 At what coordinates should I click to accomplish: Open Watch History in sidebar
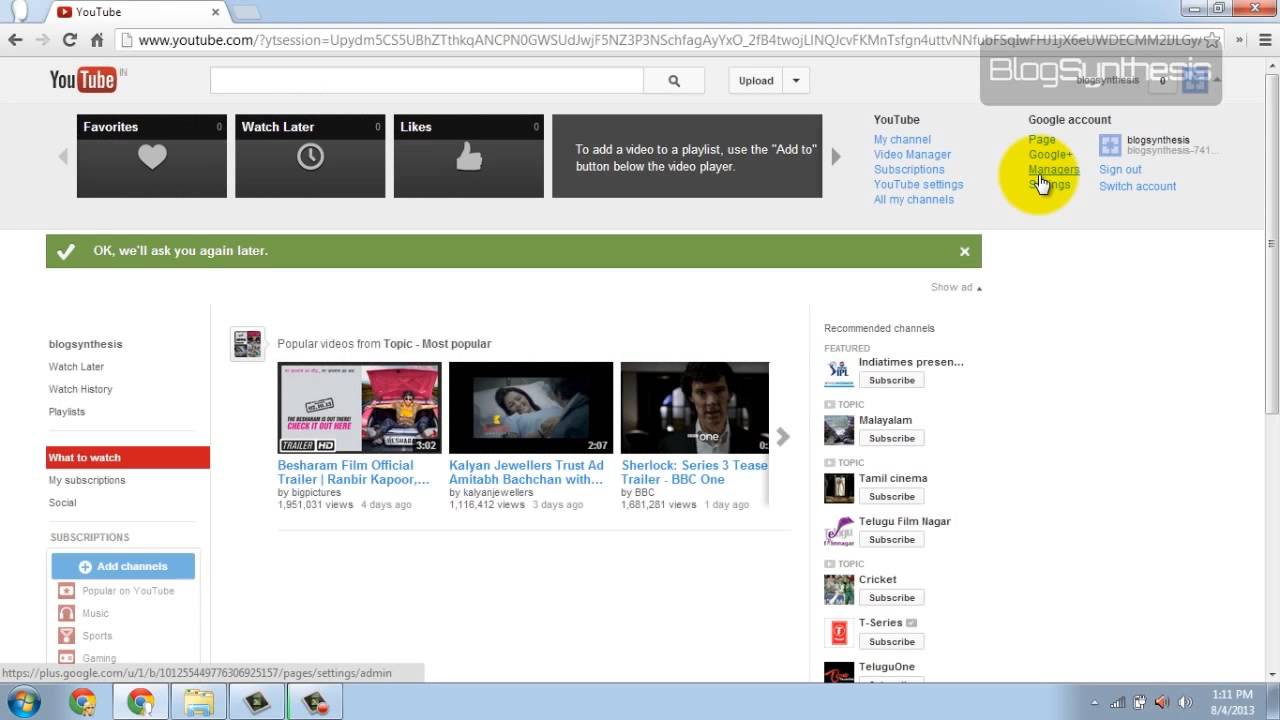click(x=80, y=390)
